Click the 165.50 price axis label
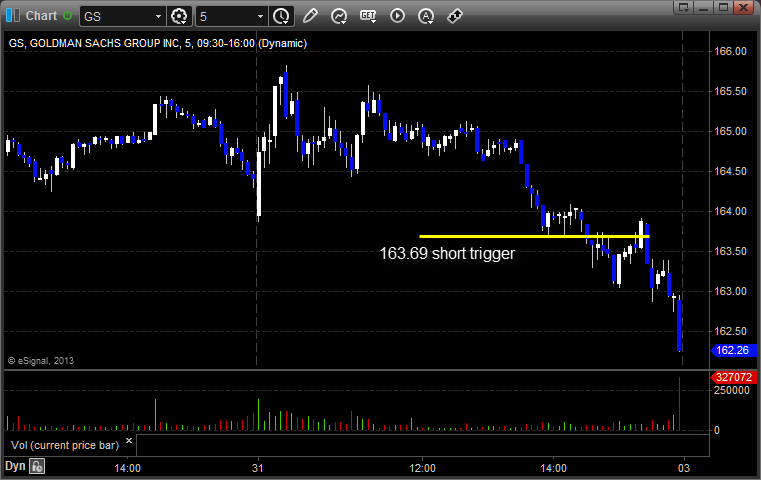The height and width of the screenshot is (480, 761). coord(730,91)
